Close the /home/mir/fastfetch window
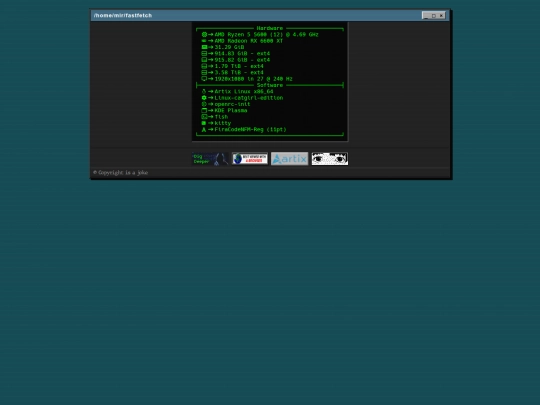The height and width of the screenshot is (405, 540). point(442,15)
